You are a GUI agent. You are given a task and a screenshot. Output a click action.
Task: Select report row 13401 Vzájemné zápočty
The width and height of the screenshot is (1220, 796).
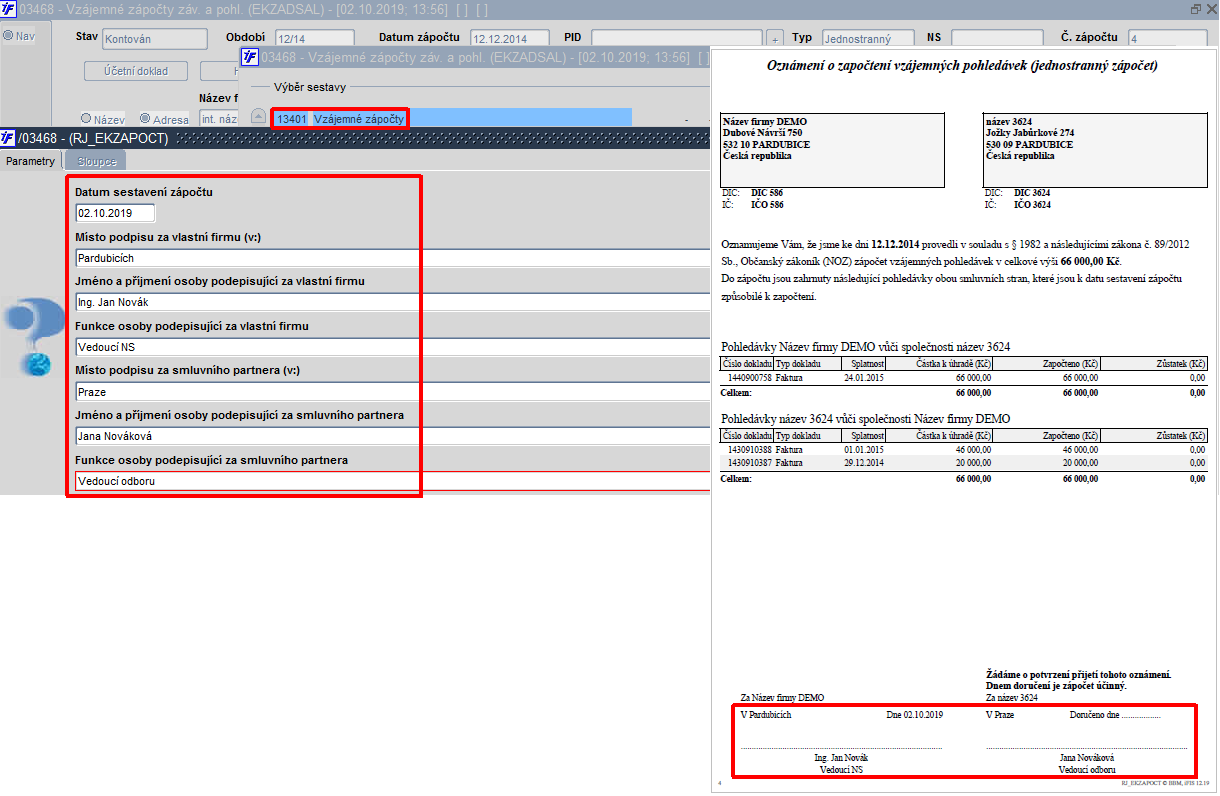click(x=452, y=118)
